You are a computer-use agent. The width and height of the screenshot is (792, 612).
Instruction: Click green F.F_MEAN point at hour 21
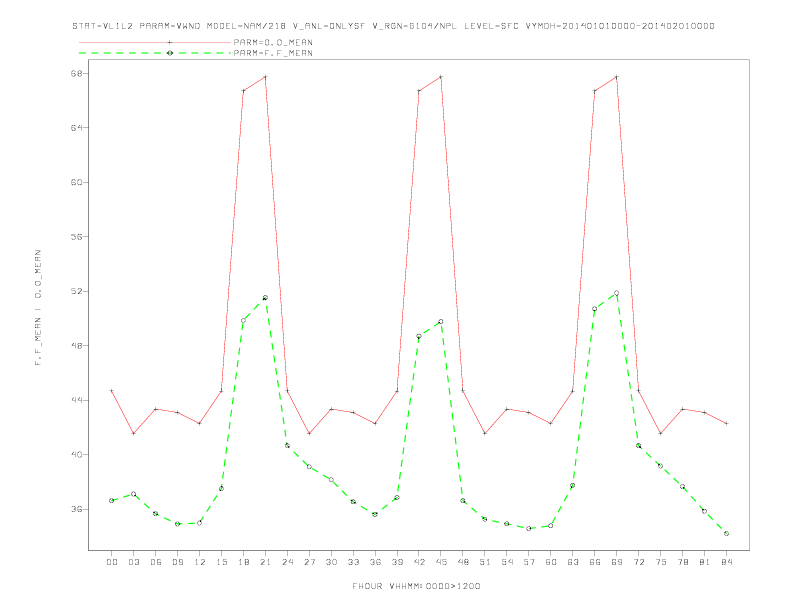[x=265, y=298]
